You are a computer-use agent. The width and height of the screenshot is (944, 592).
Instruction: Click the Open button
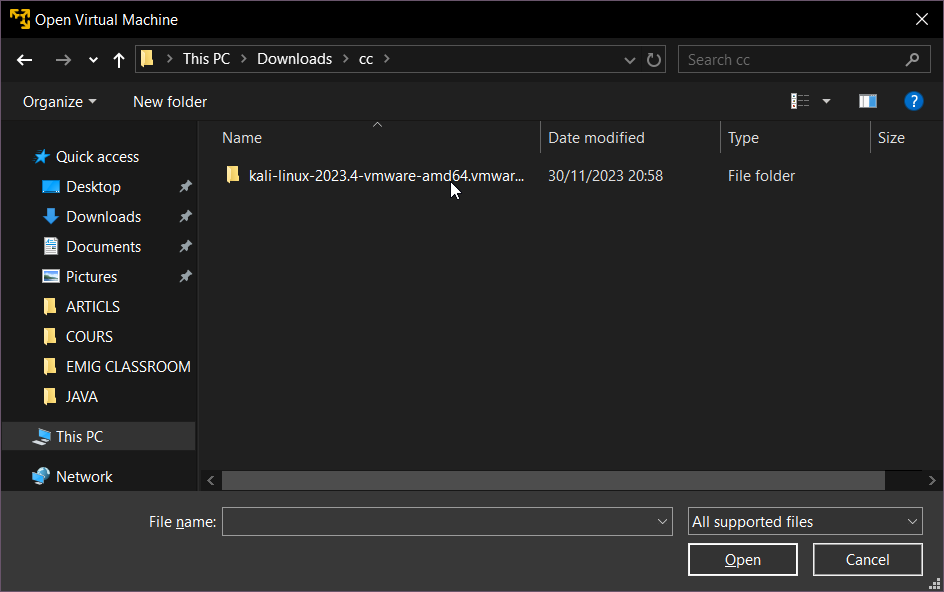pyautogui.click(x=743, y=559)
